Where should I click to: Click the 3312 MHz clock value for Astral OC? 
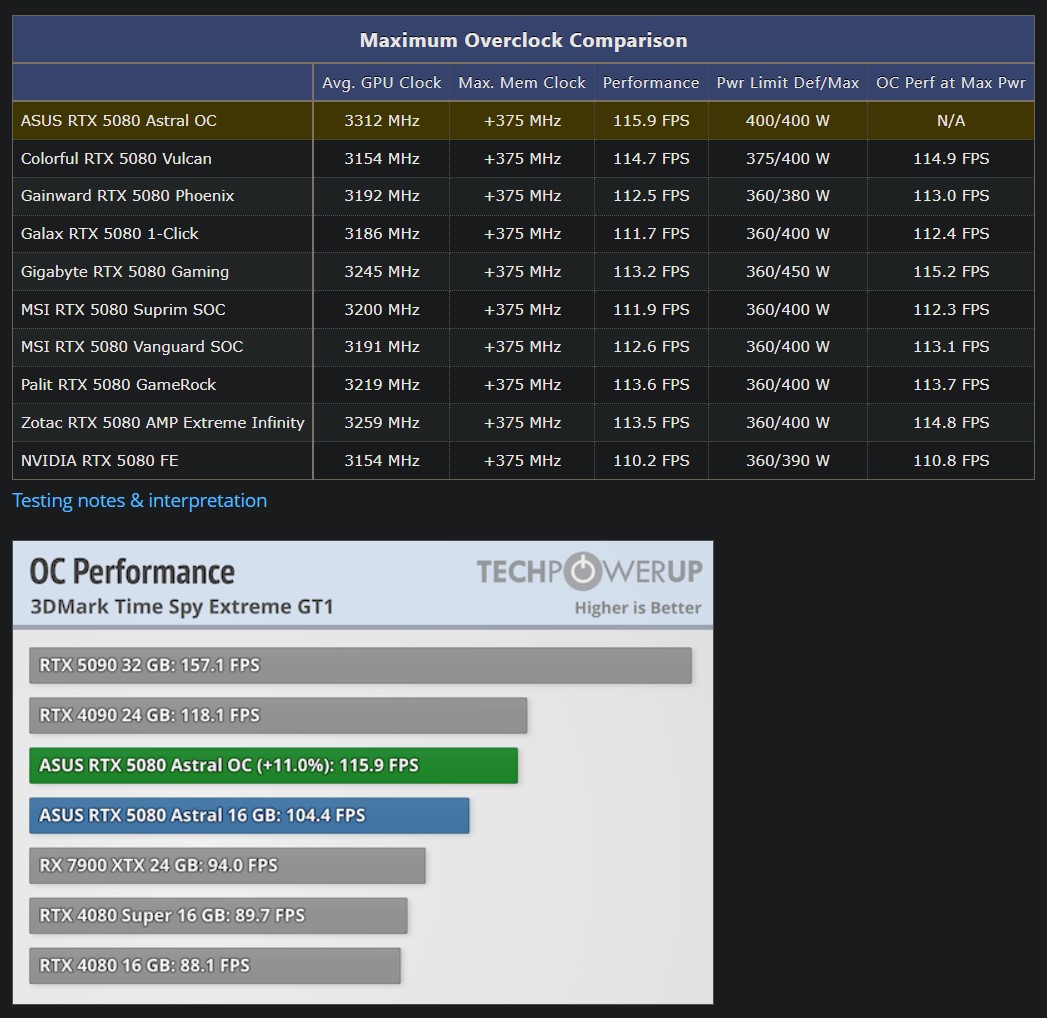click(x=381, y=120)
